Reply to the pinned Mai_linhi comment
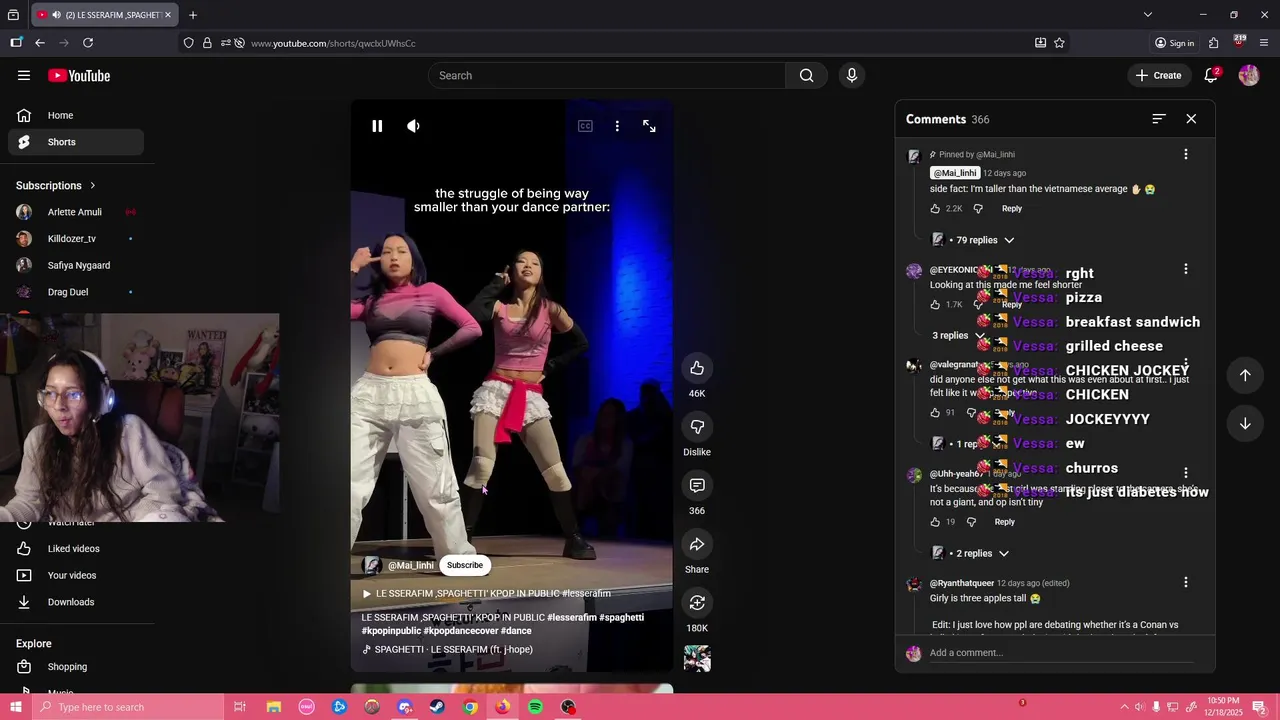Screen dimensions: 1280x720 (x=1012, y=209)
